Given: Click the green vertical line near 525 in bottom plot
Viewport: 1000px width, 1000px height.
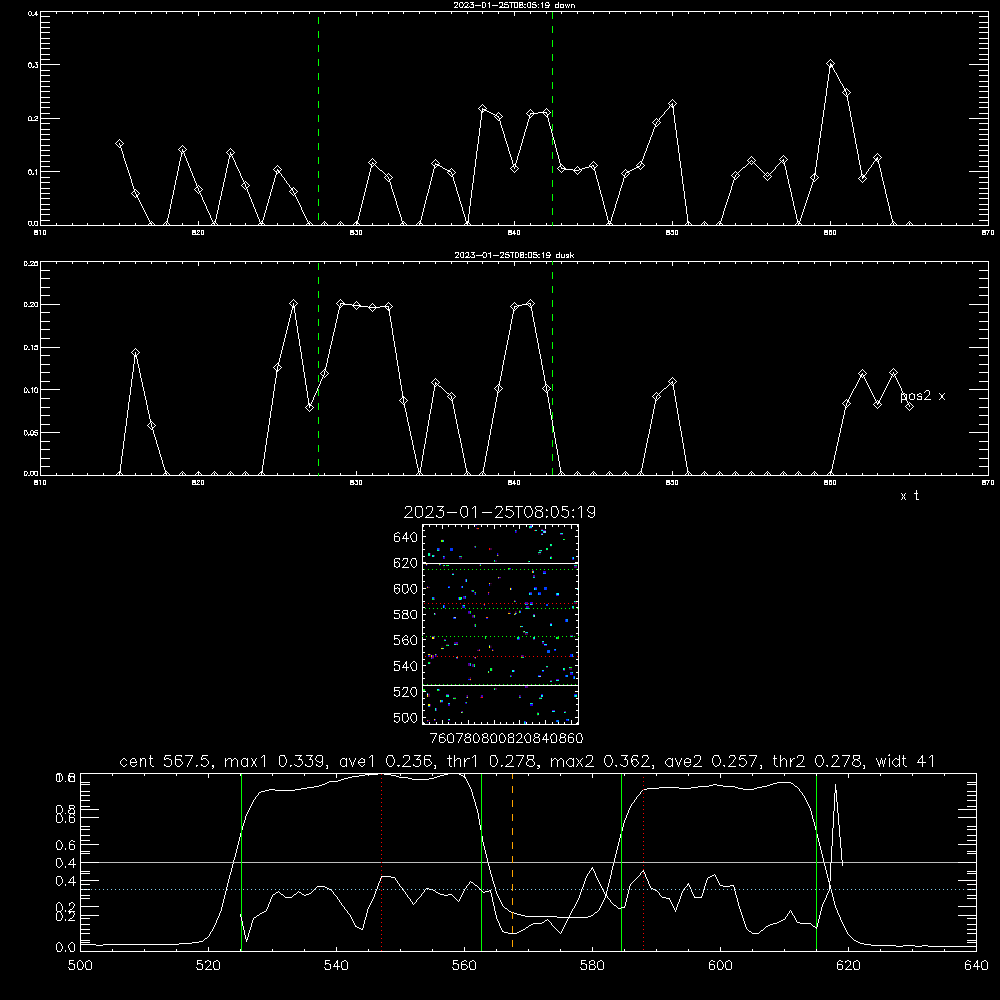Looking at the screenshot, I should click(241, 861).
